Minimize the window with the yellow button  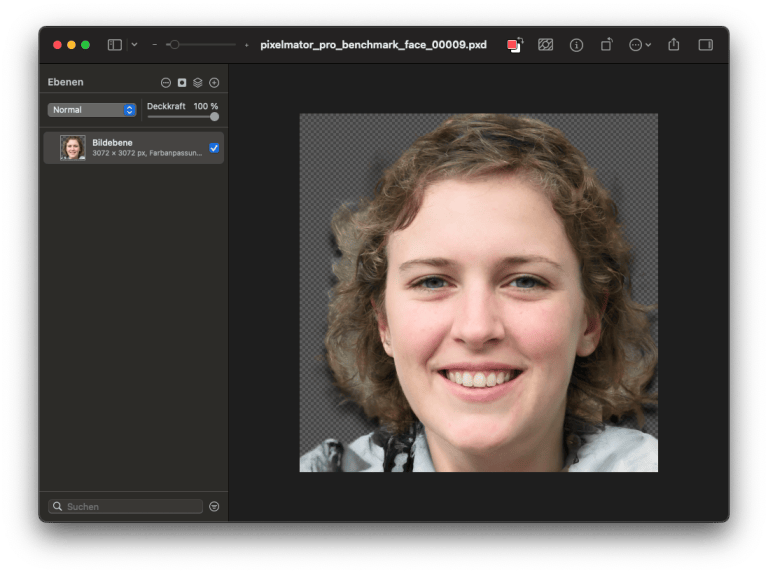(x=72, y=45)
